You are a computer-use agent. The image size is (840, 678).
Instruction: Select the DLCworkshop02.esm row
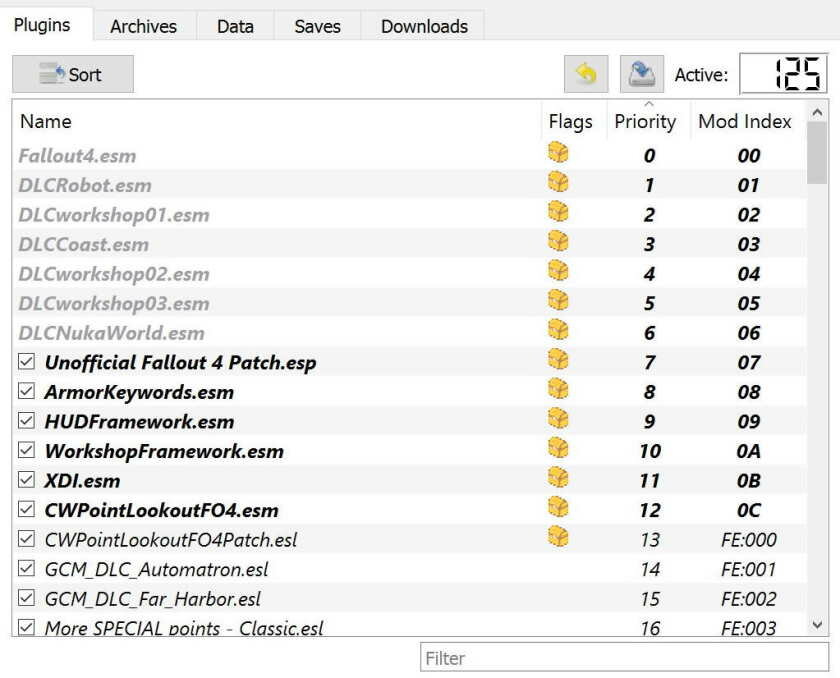point(409,274)
